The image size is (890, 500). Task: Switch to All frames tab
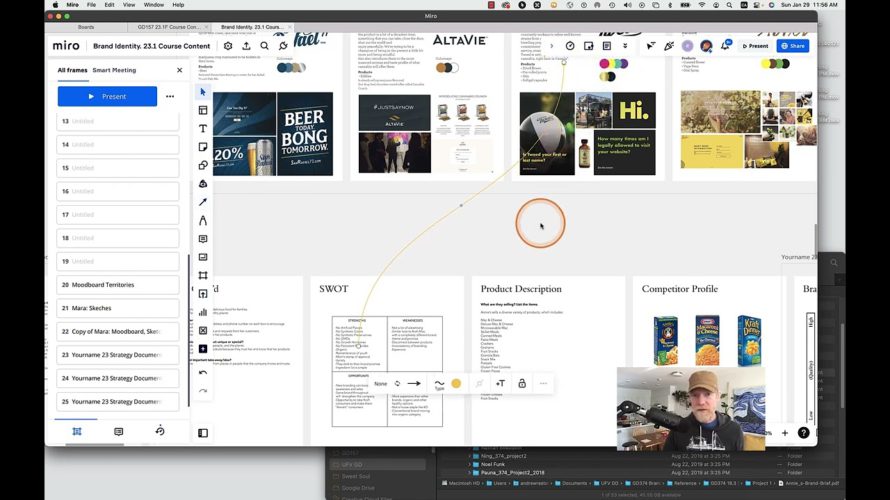click(x=72, y=70)
